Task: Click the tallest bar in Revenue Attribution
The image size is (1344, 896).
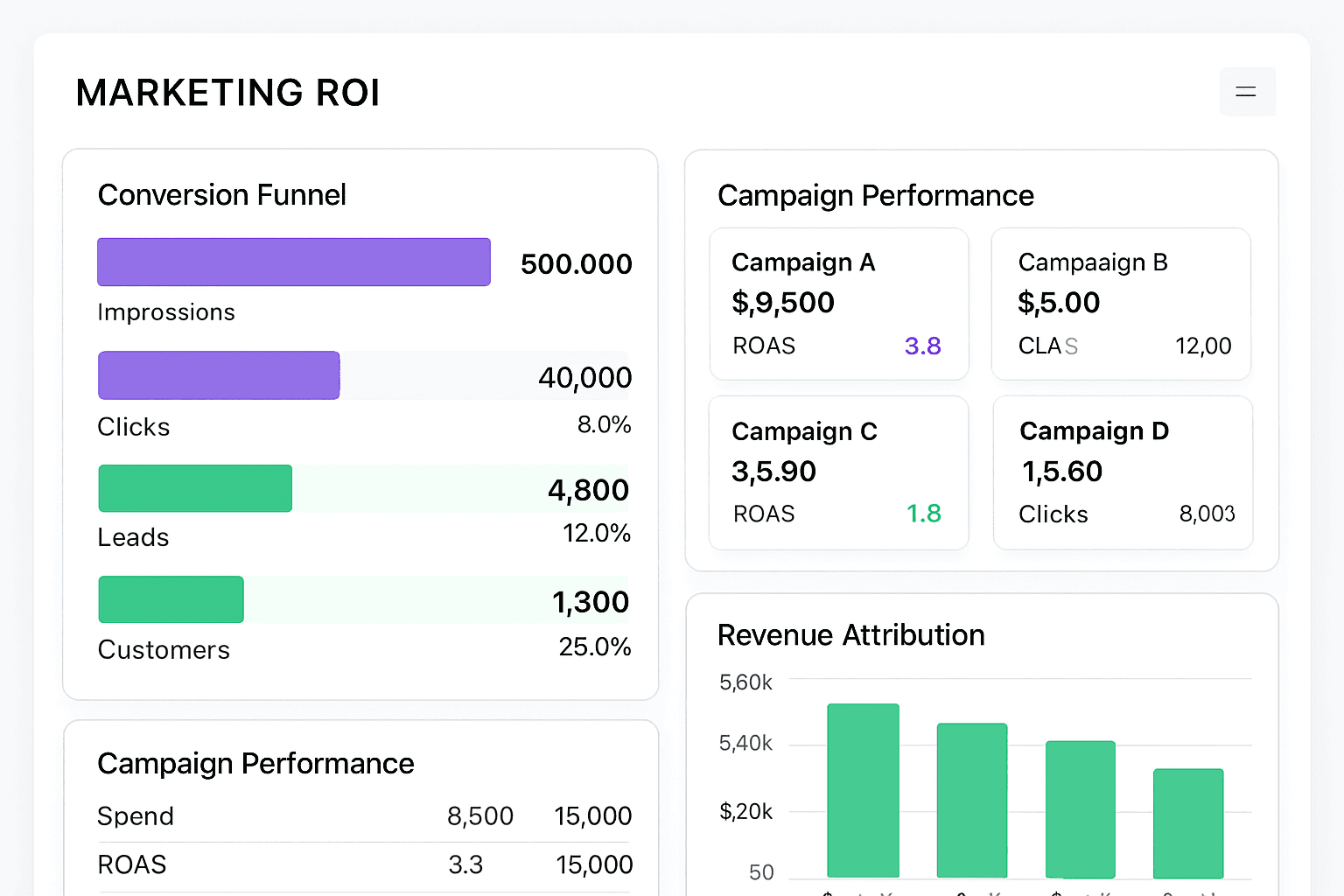Action: pos(863,789)
